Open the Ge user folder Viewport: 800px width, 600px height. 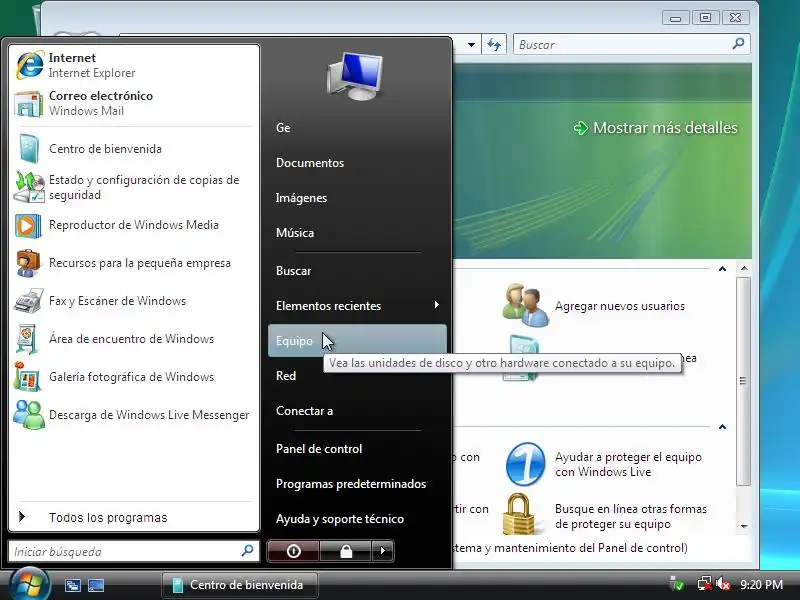click(357, 128)
